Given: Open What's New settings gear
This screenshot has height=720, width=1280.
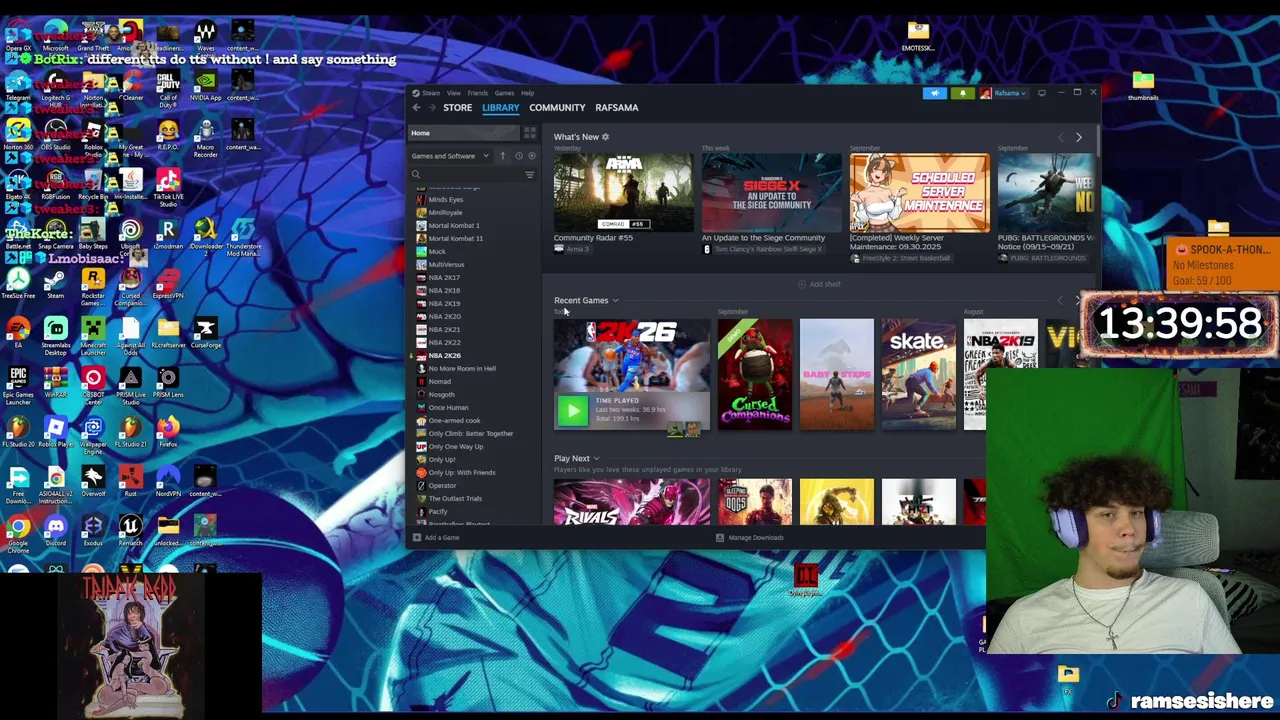Looking at the screenshot, I should pos(605,137).
